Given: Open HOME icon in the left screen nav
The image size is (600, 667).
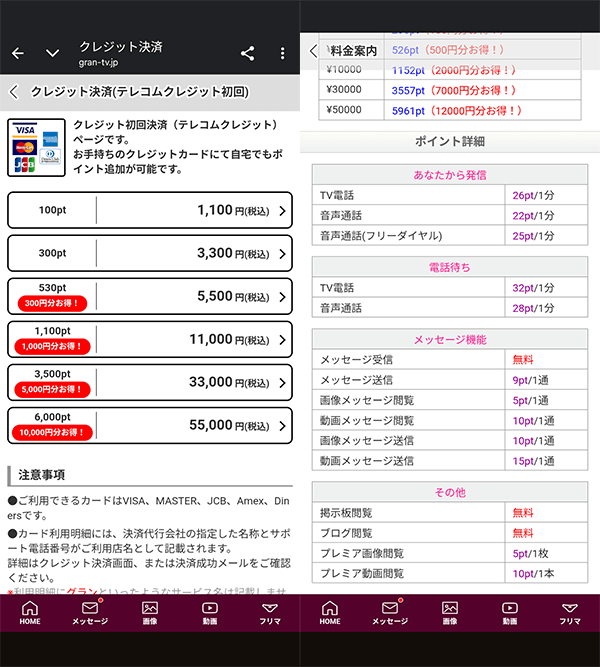Looking at the screenshot, I should (x=30, y=613).
